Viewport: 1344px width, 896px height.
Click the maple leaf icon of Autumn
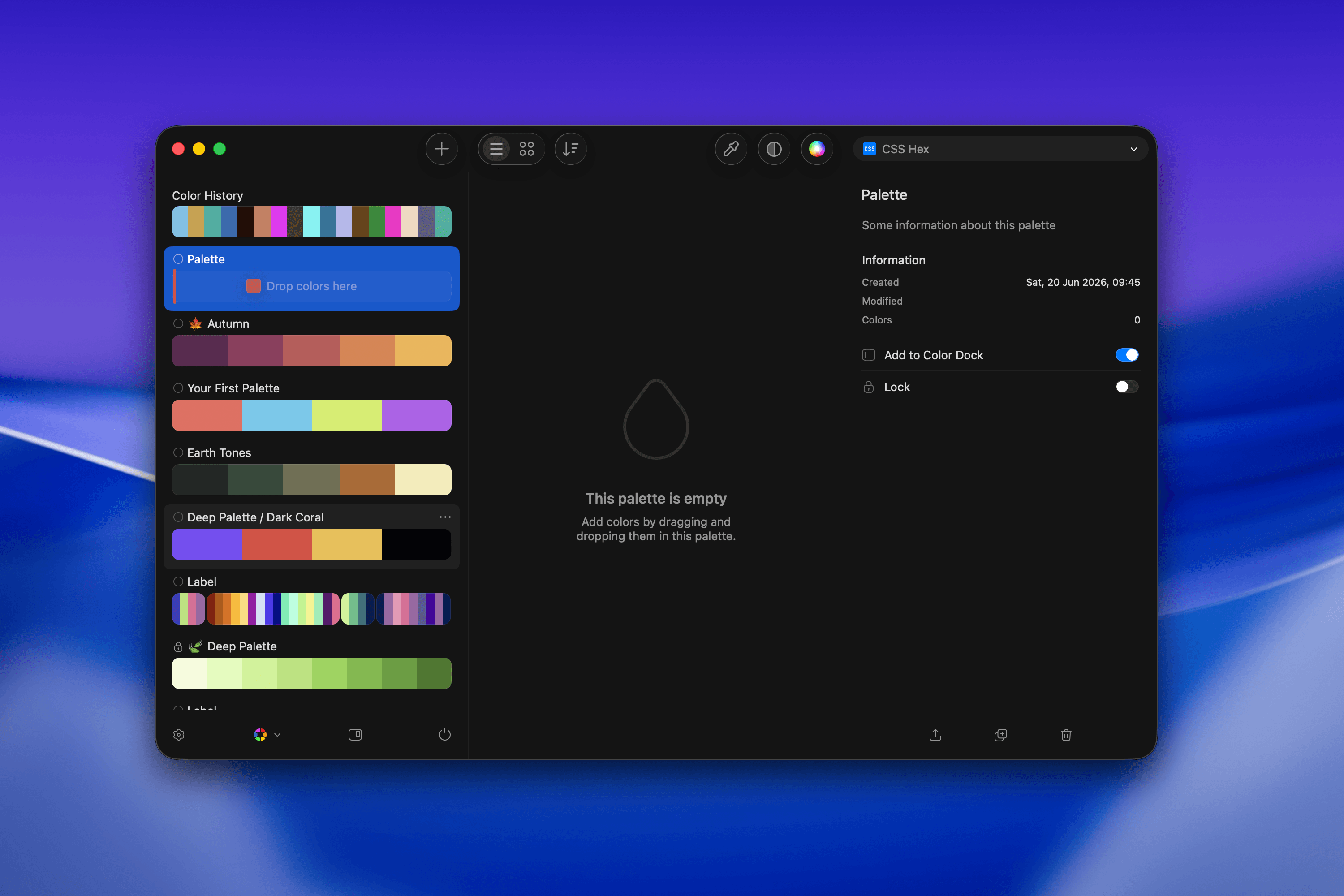[195, 323]
